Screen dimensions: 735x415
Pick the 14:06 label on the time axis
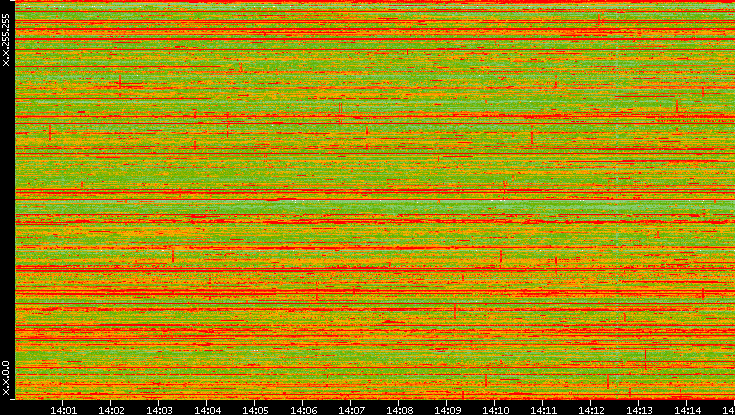tap(303, 410)
